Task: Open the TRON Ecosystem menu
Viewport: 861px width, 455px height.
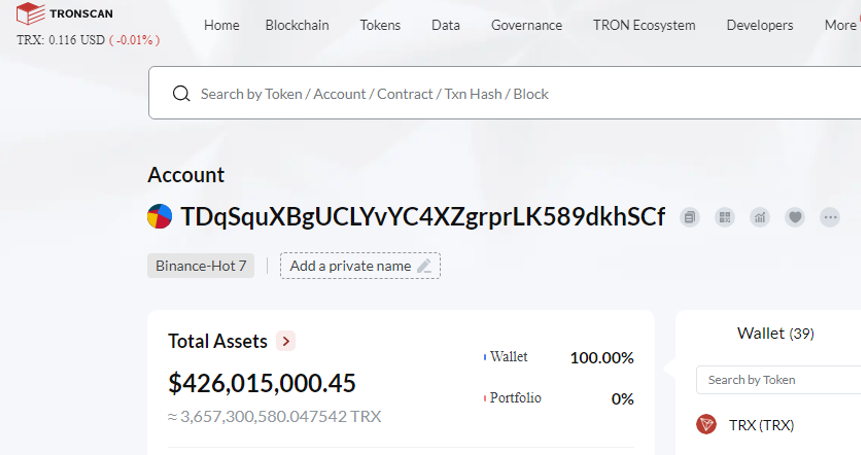Action: point(644,25)
